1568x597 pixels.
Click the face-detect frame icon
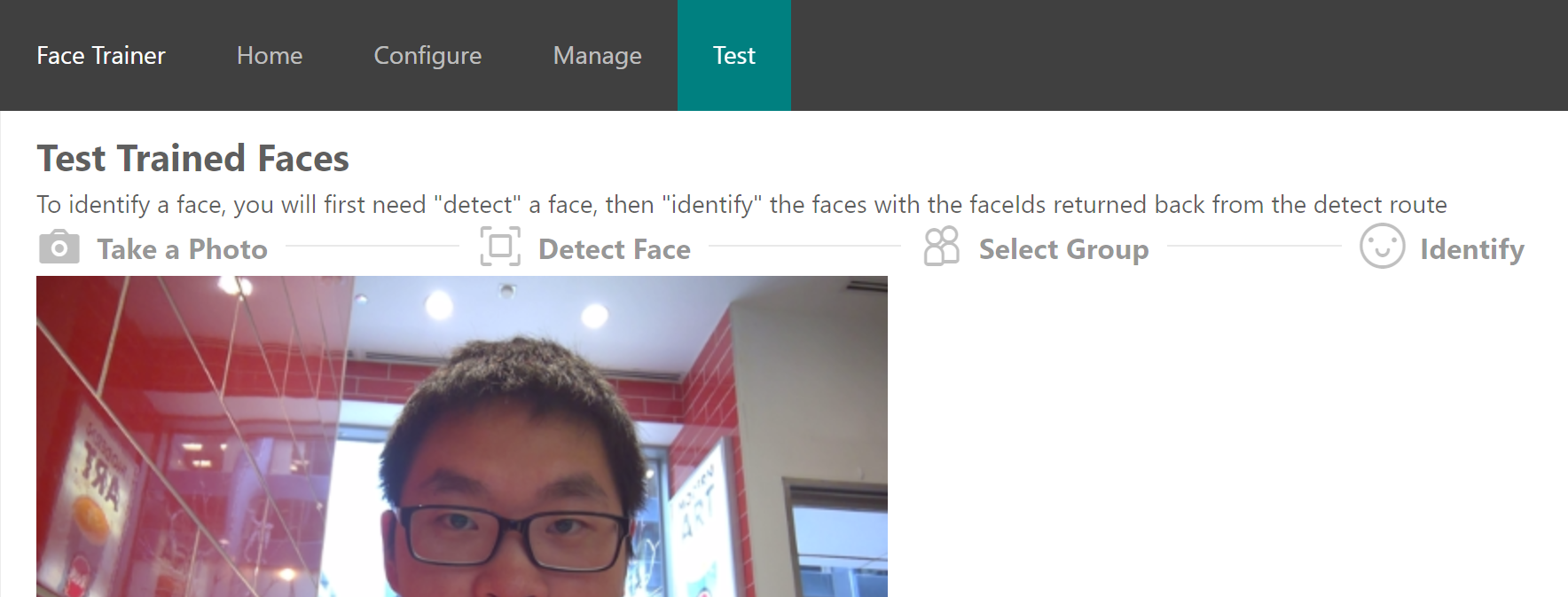[500, 246]
